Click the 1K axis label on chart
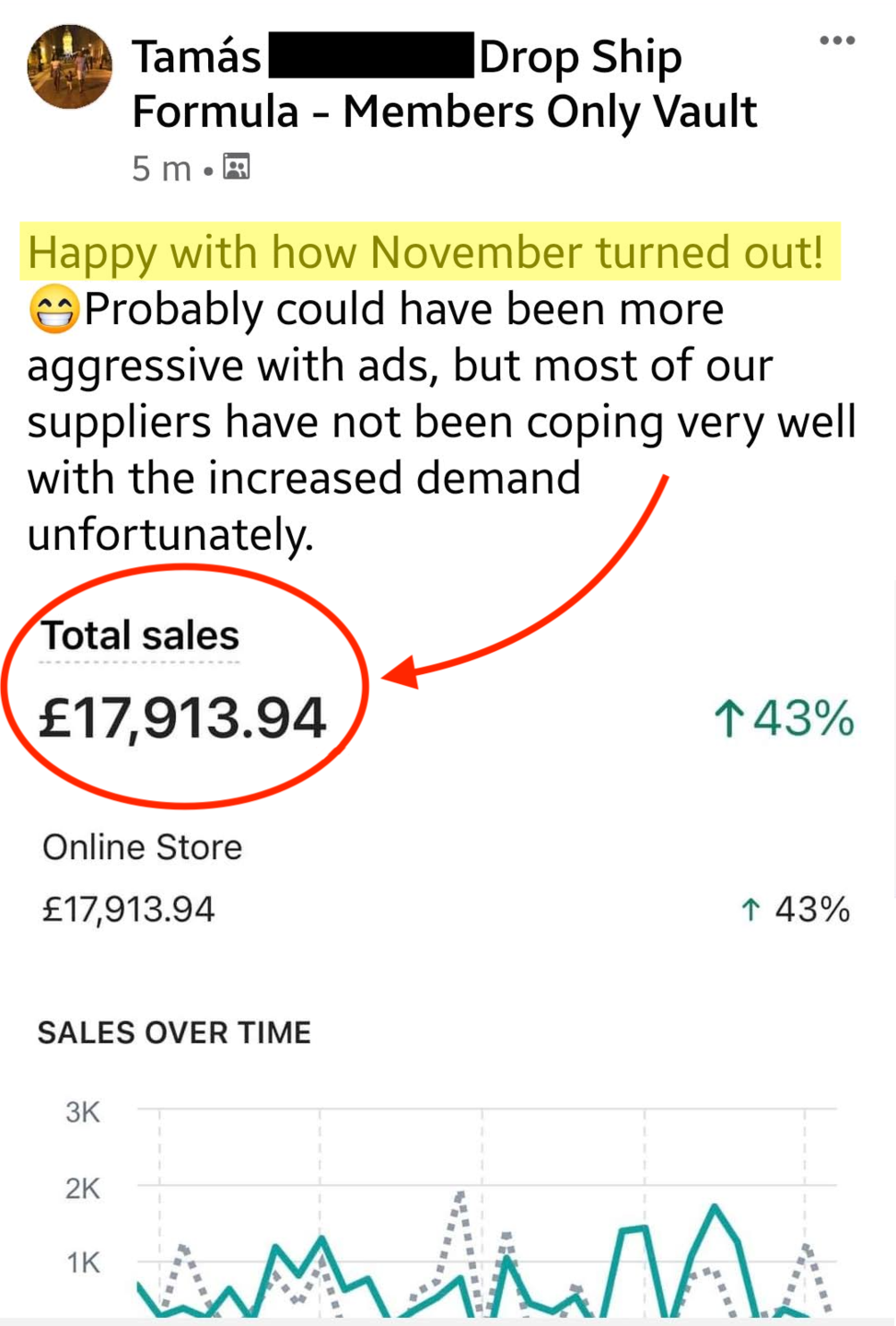The image size is (896, 1326). (83, 1262)
